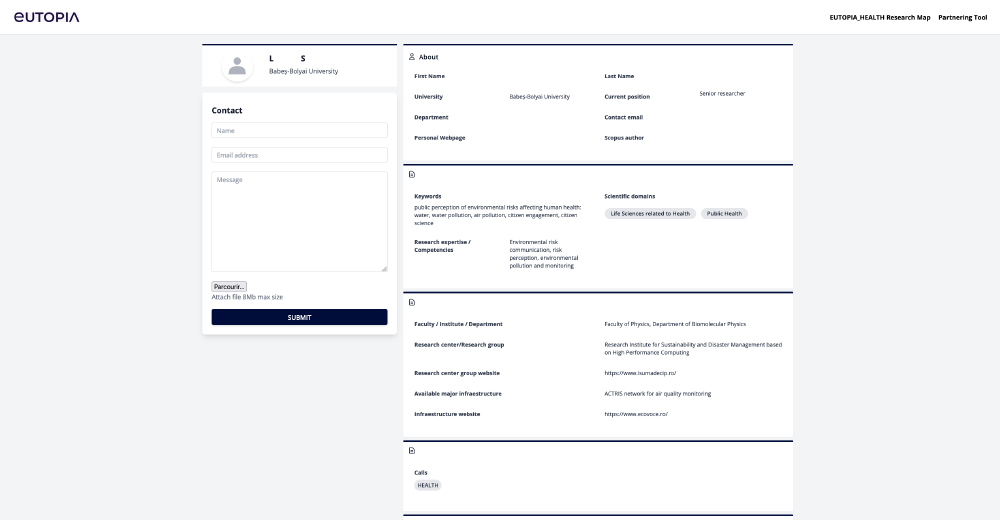1000x520 pixels.
Task: Click the section icon above Keywords
Action: 412,174
